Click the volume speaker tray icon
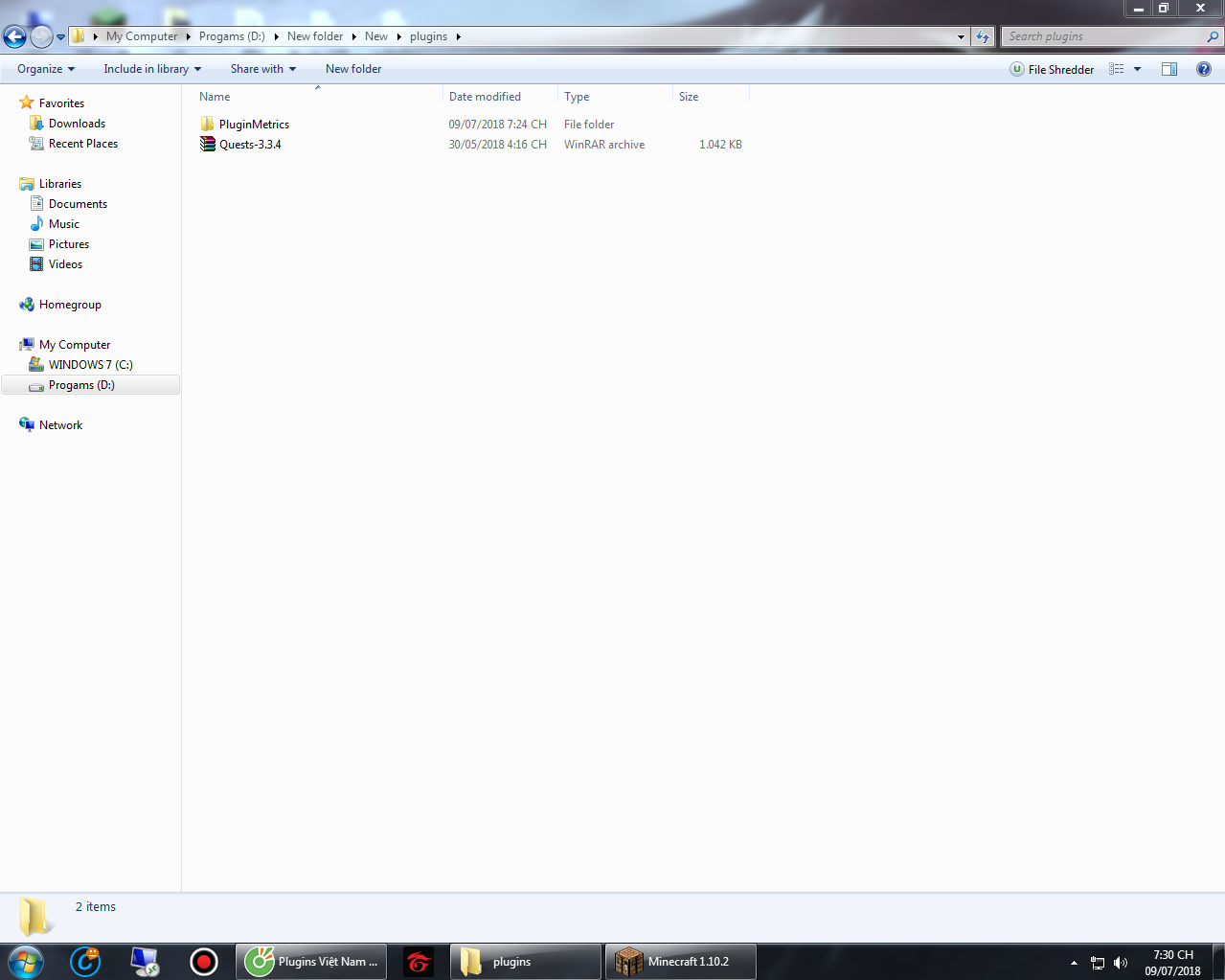 tap(1121, 963)
